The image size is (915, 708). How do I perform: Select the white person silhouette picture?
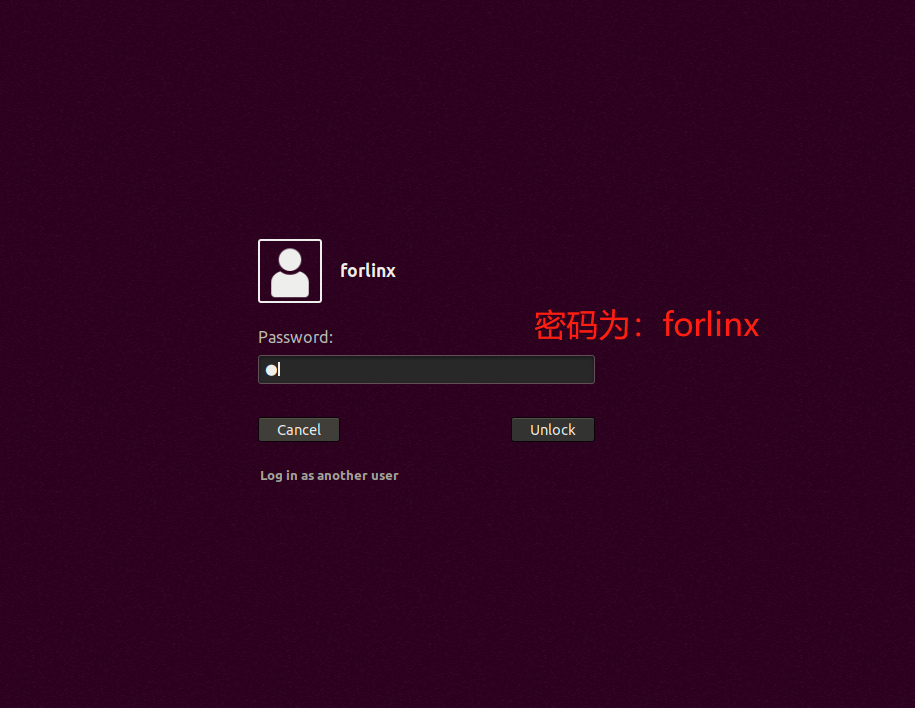point(290,273)
